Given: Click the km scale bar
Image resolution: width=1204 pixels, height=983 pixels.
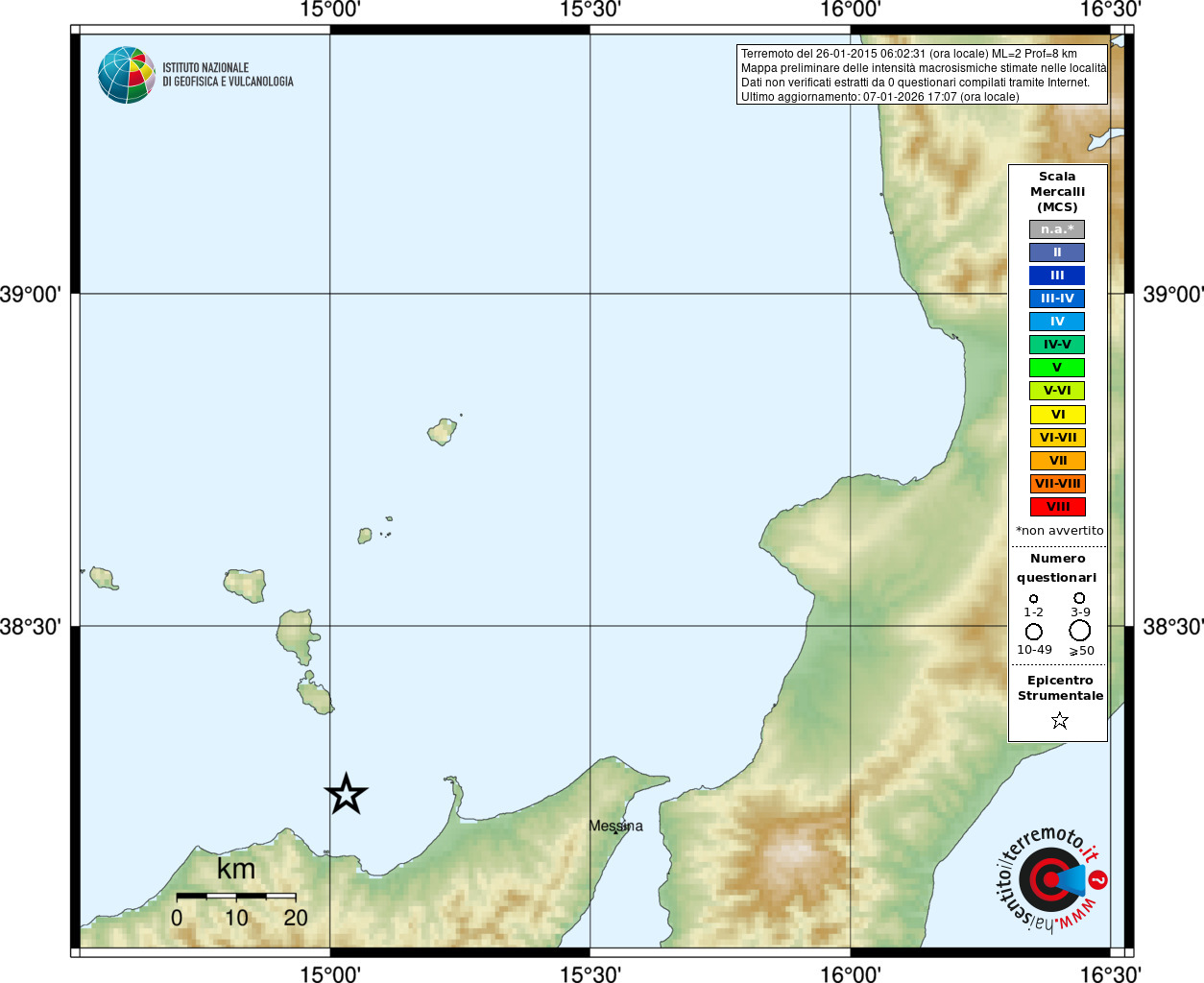Looking at the screenshot, I should pyautogui.click(x=235, y=896).
